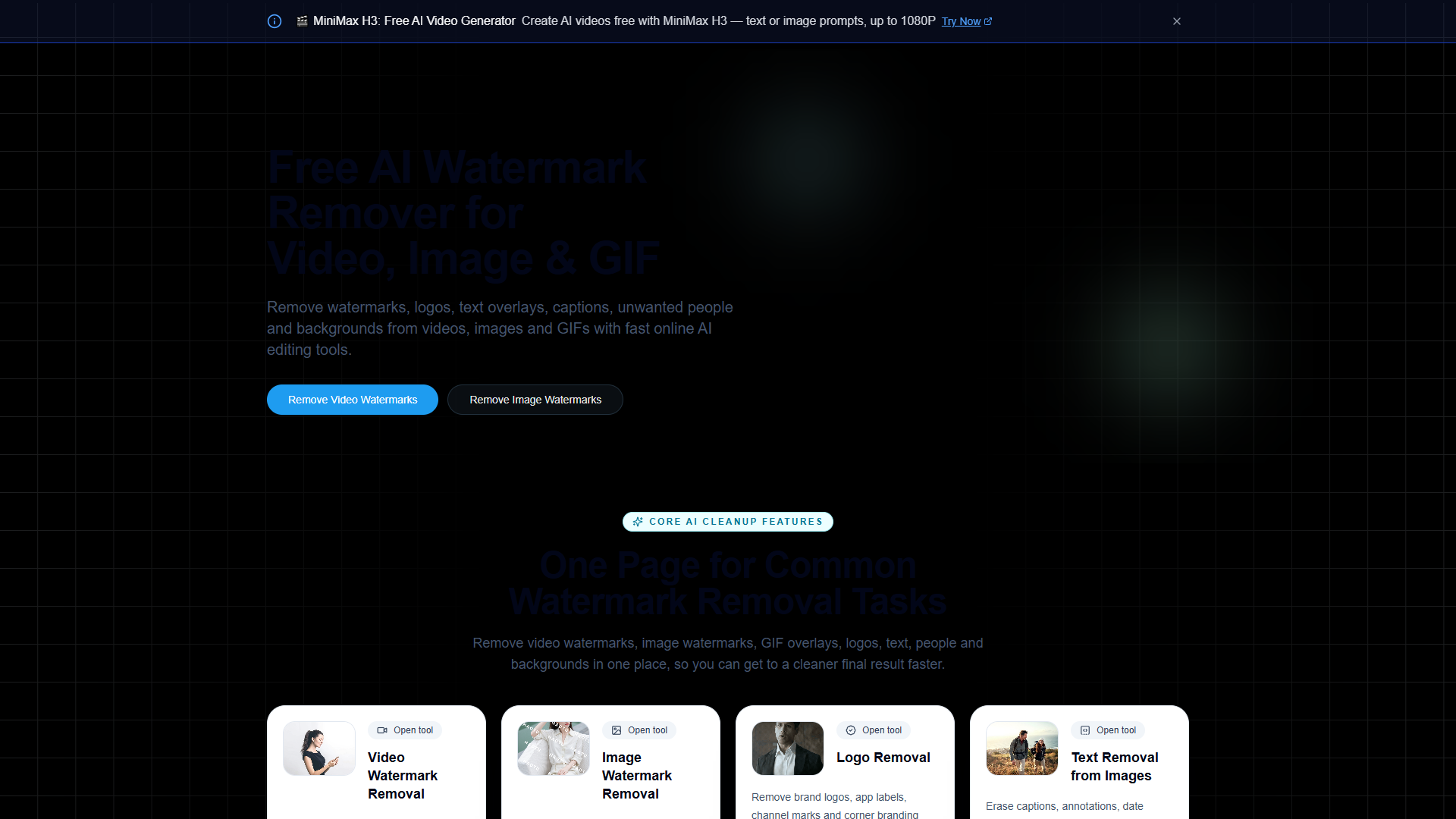Click the CORE AI CLEANUP FEATURES badge
Screen dimensions: 1456x819
(x=728, y=522)
